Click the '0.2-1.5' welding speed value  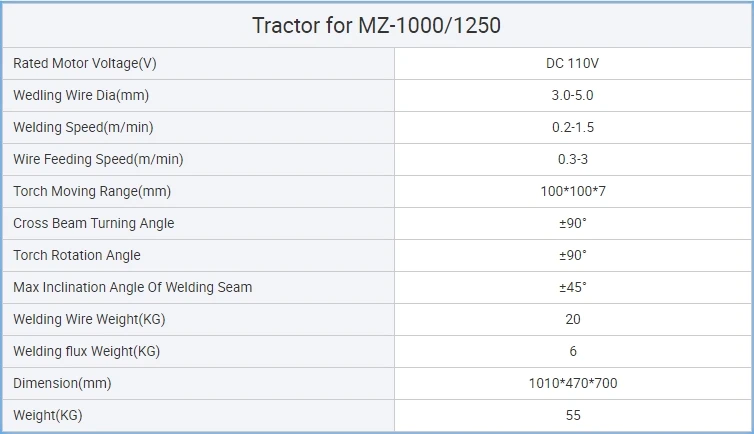[573, 127]
